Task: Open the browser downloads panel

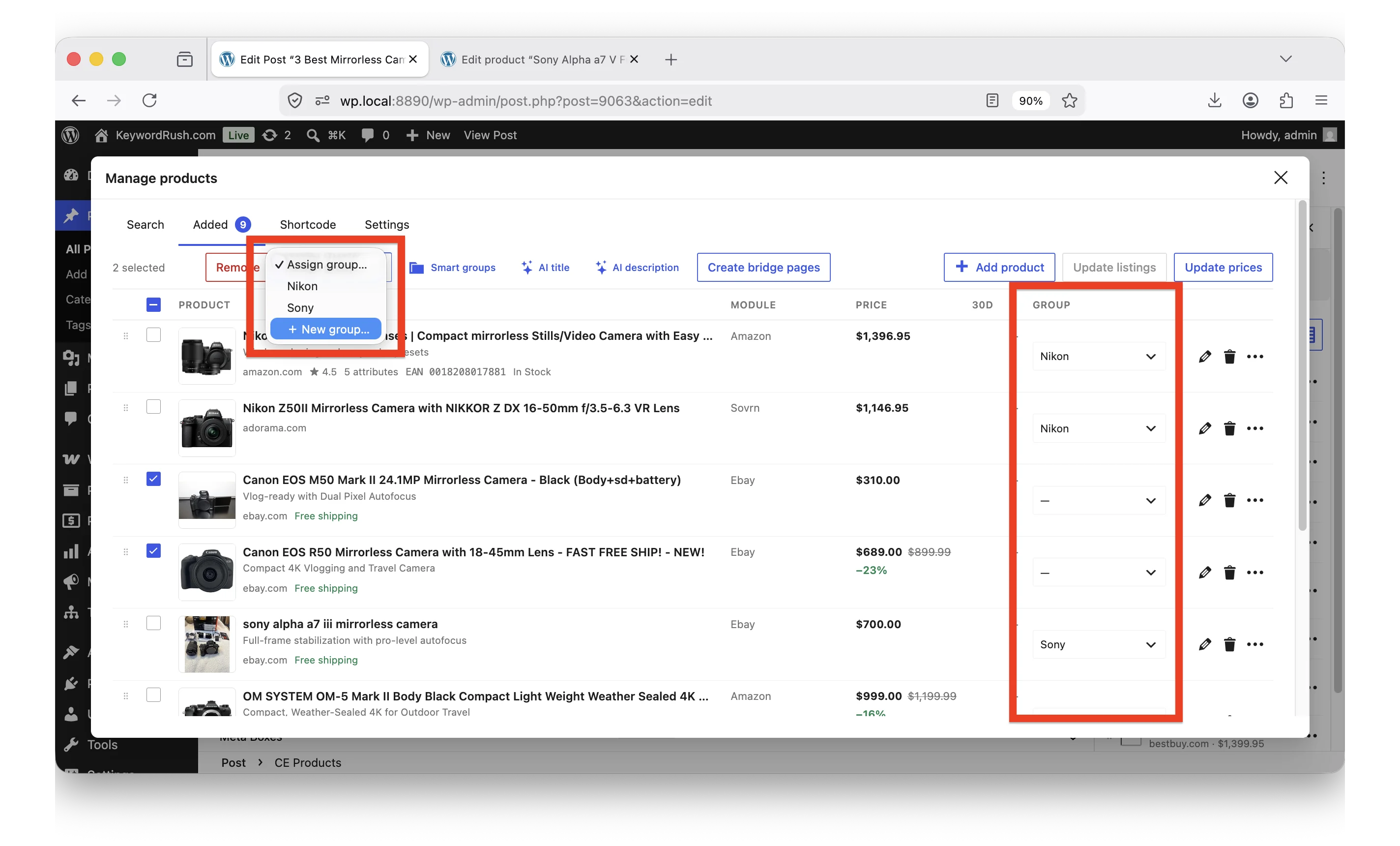Action: pyautogui.click(x=1214, y=101)
